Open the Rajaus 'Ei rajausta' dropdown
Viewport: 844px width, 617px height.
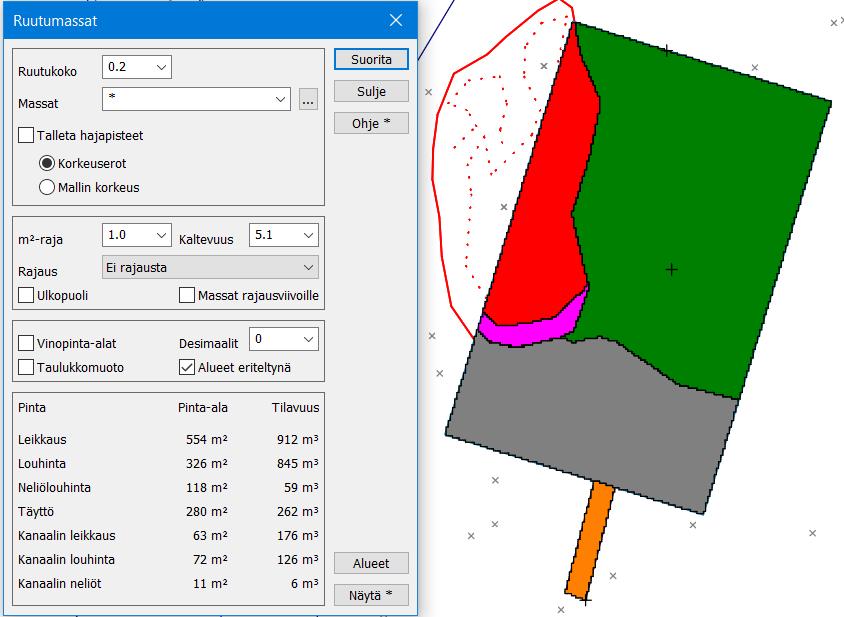click(210, 268)
